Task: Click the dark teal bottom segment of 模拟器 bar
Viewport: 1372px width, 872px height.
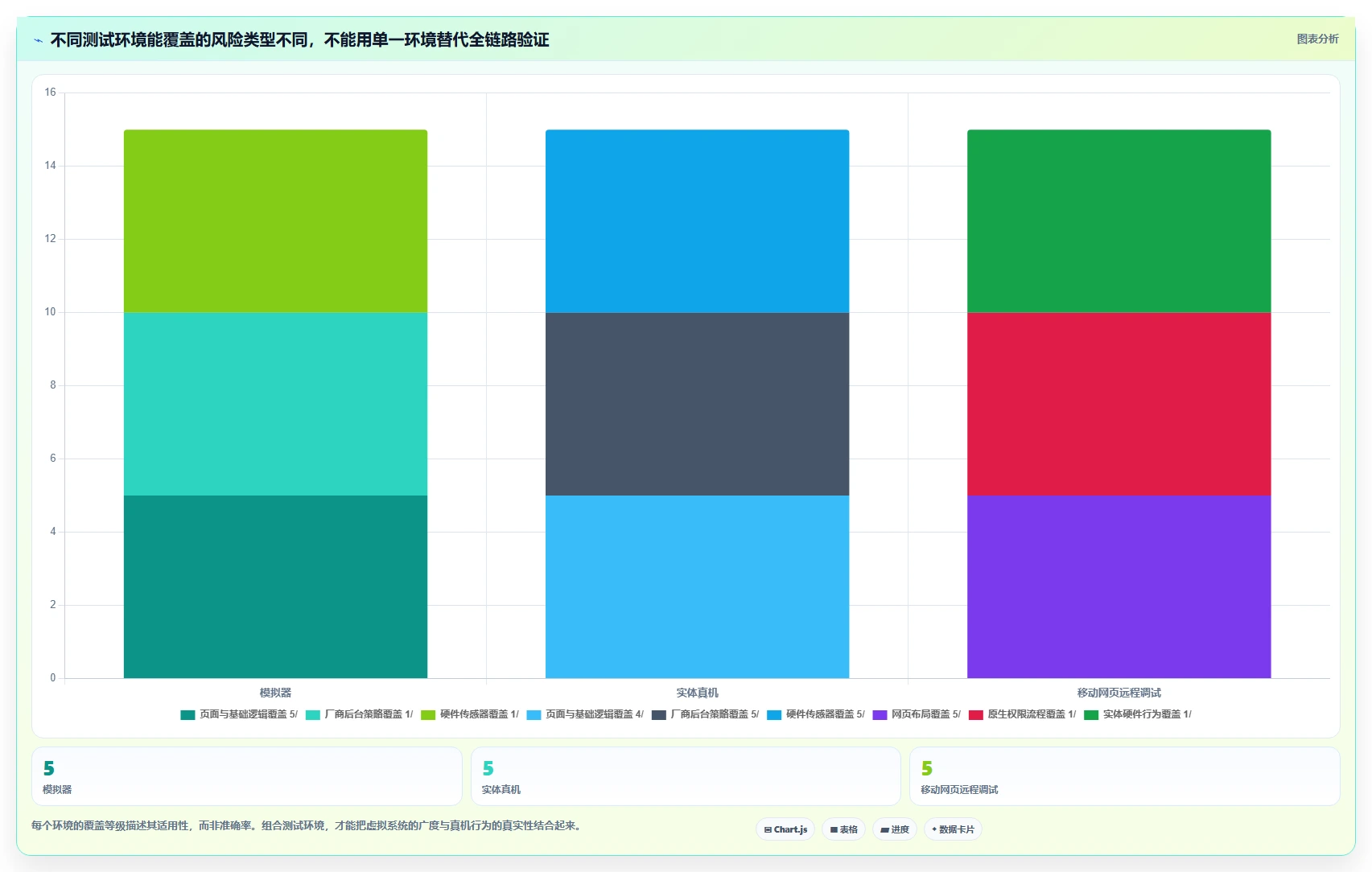Action: click(x=275, y=586)
